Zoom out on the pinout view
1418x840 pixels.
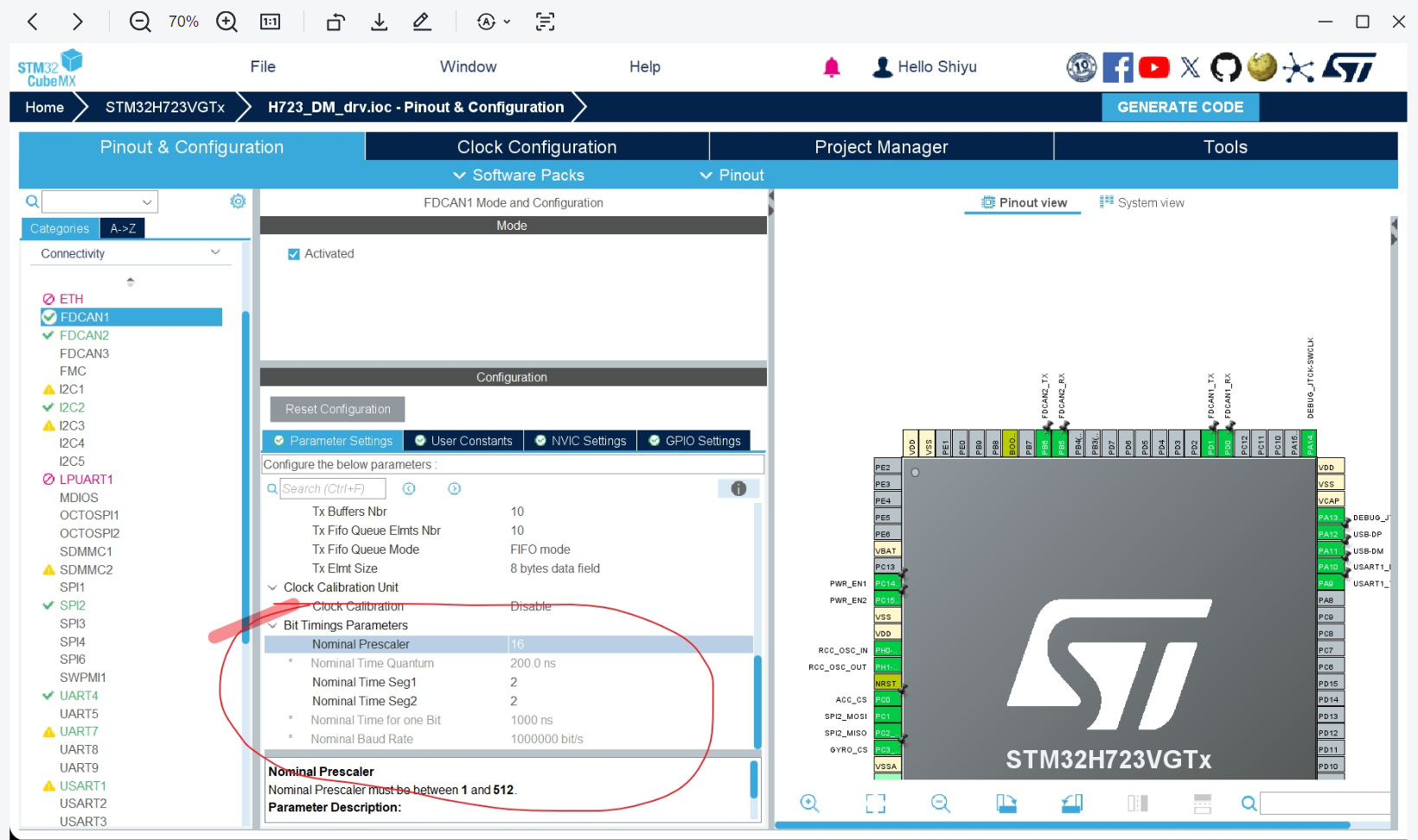coord(941,803)
